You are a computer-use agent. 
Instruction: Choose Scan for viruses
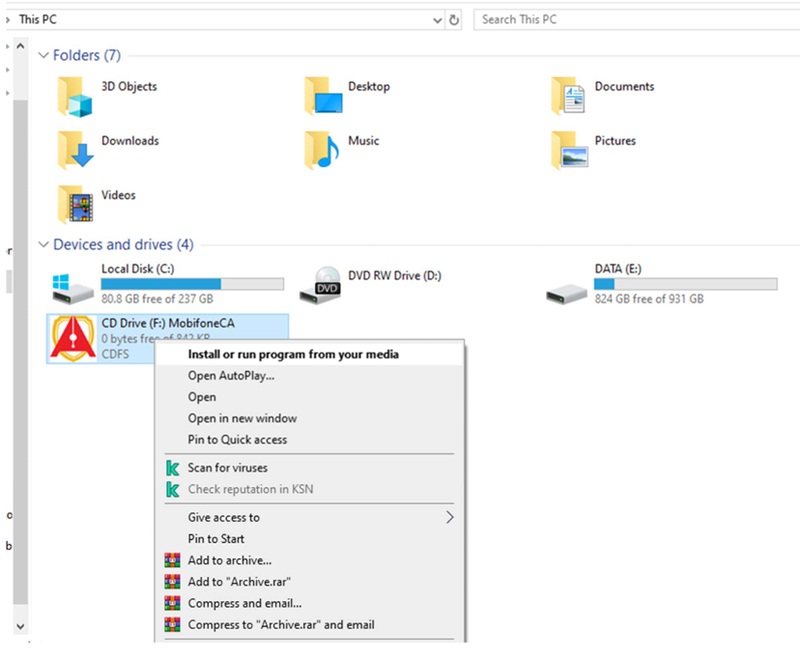coord(310,468)
